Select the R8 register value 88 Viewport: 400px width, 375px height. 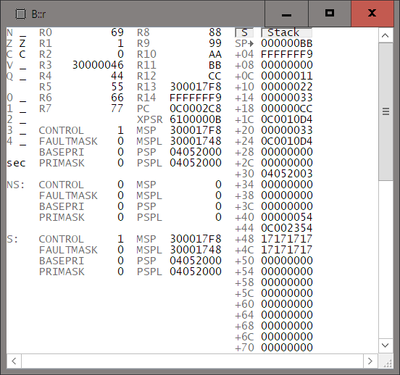pyautogui.click(x=215, y=32)
